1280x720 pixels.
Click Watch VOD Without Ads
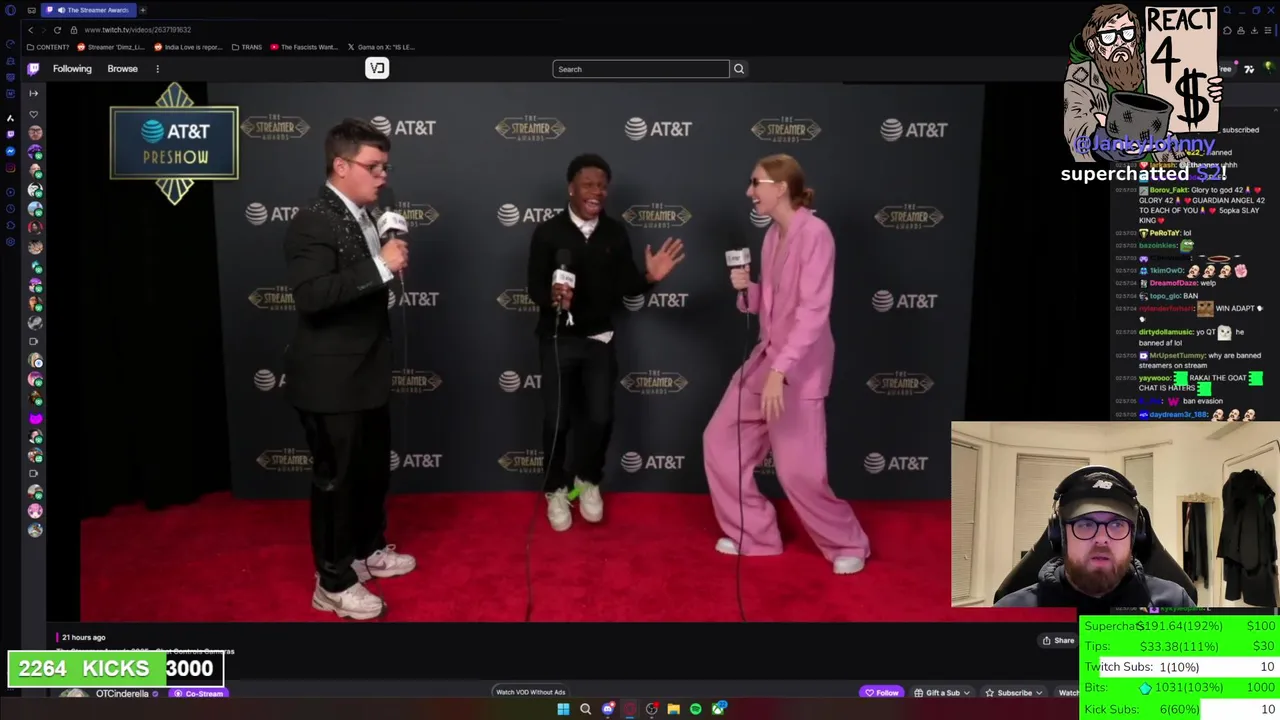(531, 692)
